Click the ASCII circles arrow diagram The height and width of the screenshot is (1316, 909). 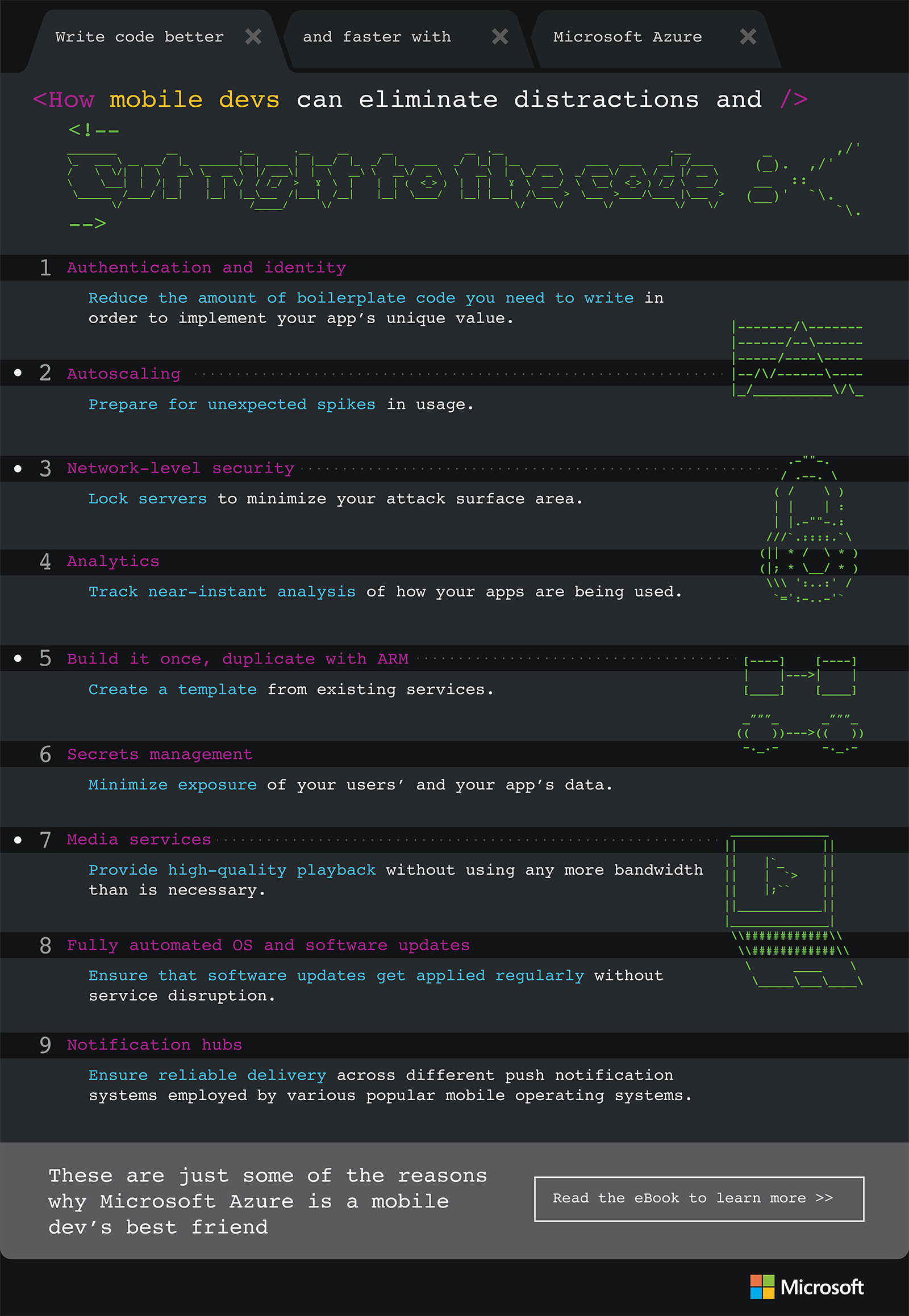(x=800, y=733)
